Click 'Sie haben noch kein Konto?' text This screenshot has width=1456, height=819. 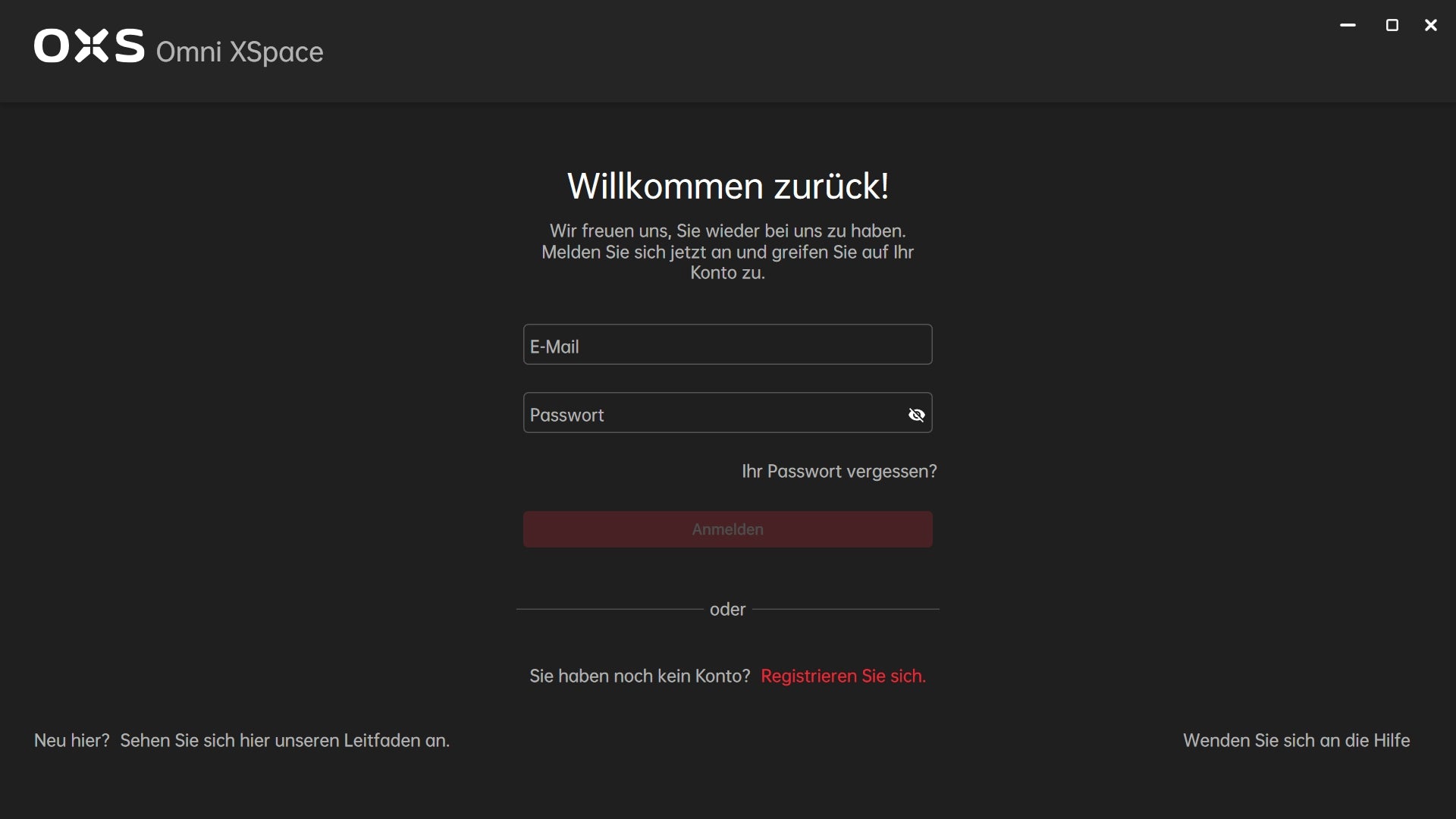pos(639,676)
